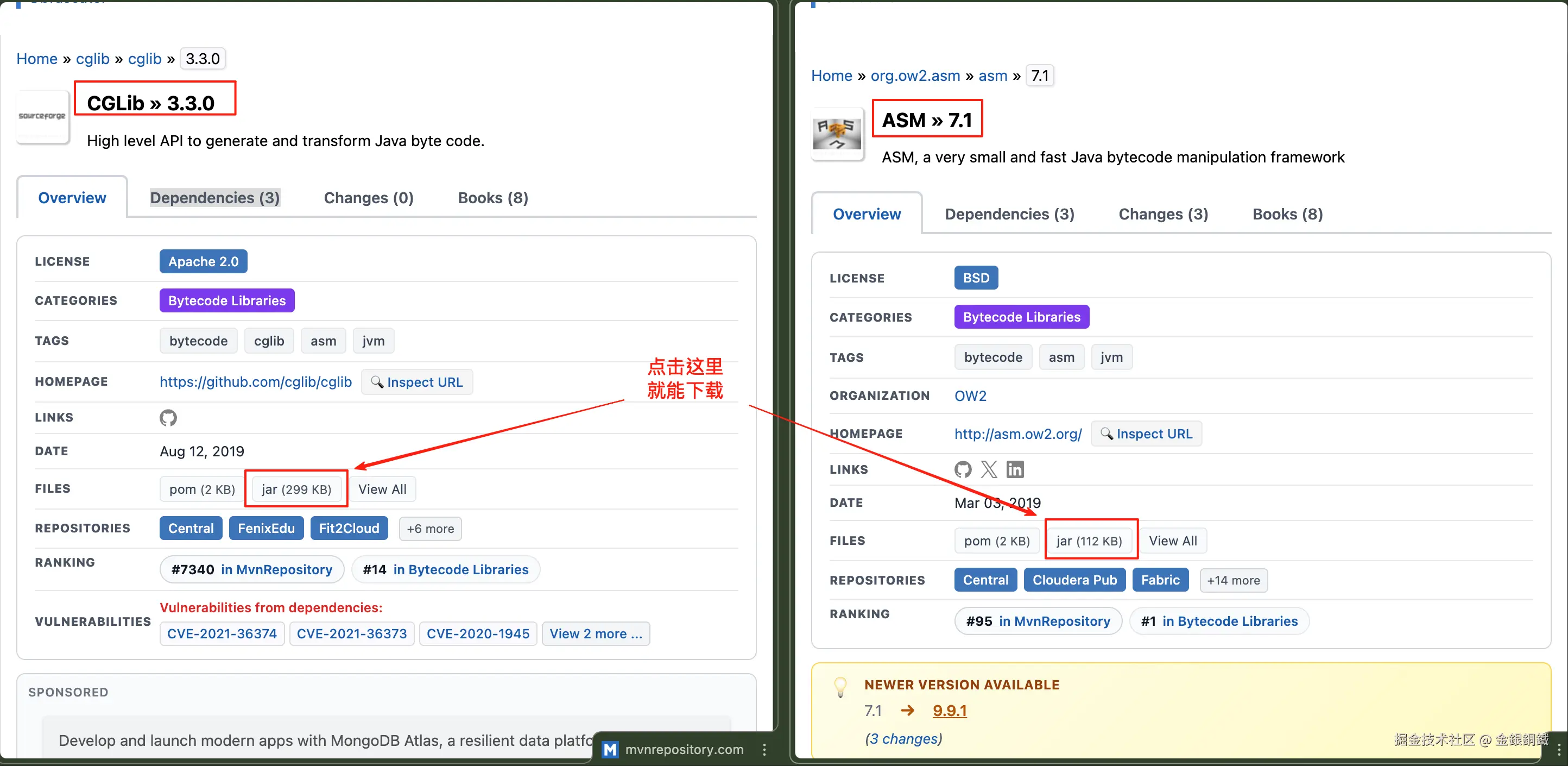Go to org.ow2.asm breadcrumb link
This screenshot has width=1568, height=766.
pyautogui.click(x=915, y=76)
